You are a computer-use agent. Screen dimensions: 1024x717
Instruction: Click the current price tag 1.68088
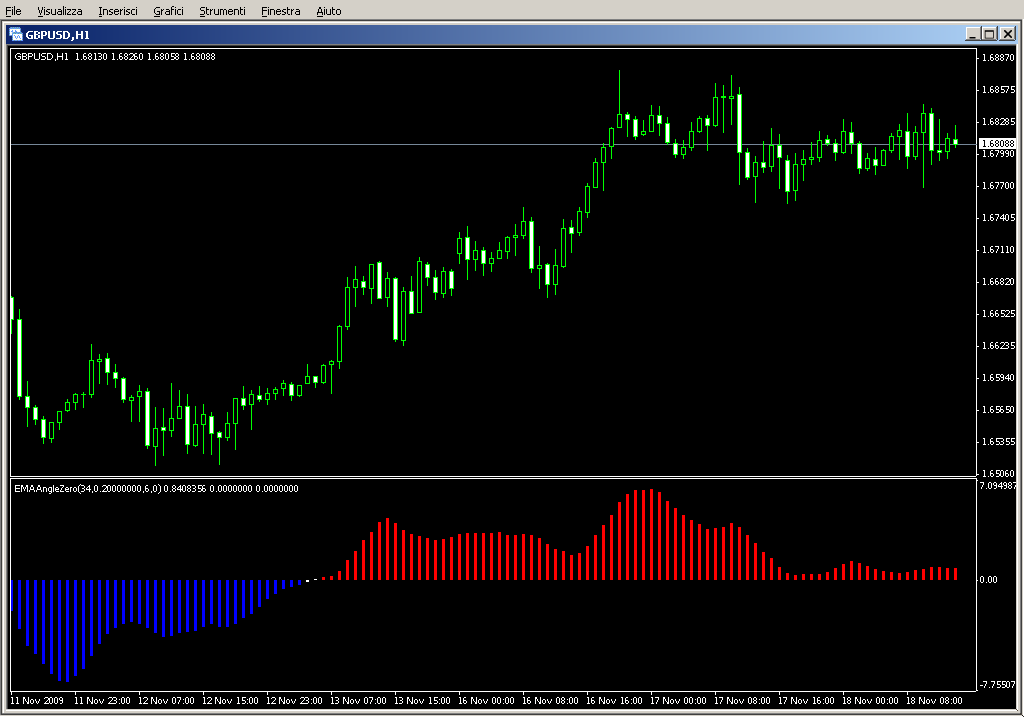[x=997, y=144]
